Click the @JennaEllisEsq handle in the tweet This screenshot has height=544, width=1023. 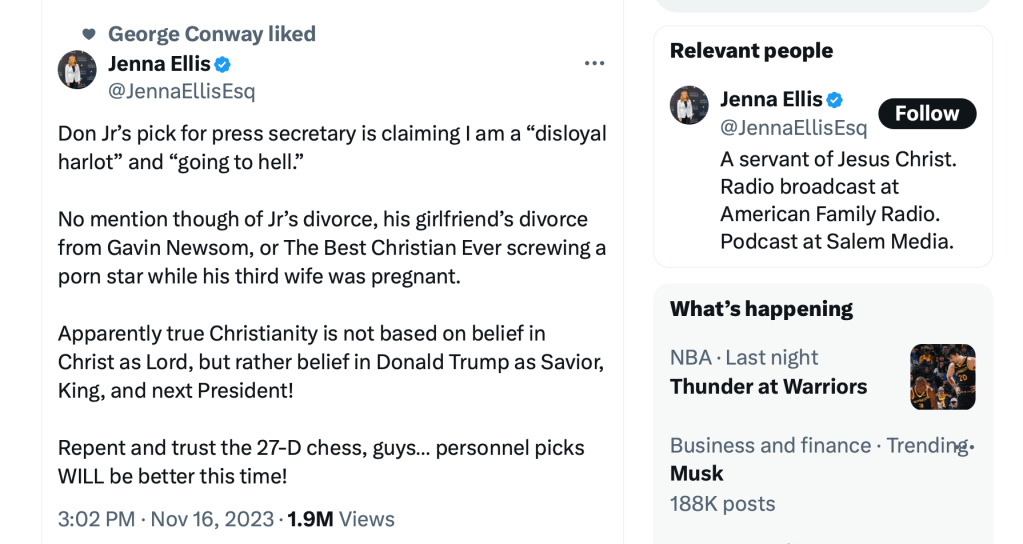tap(181, 92)
